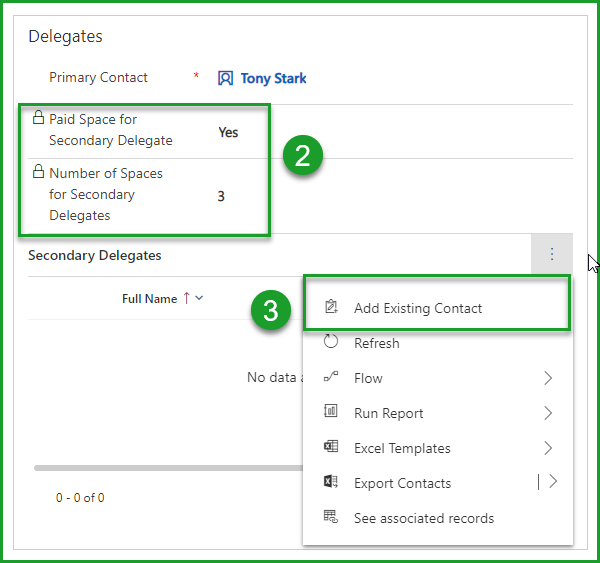This screenshot has height=563, width=600.
Task: Click the circular Refresh icon
Action: pos(331,341)
